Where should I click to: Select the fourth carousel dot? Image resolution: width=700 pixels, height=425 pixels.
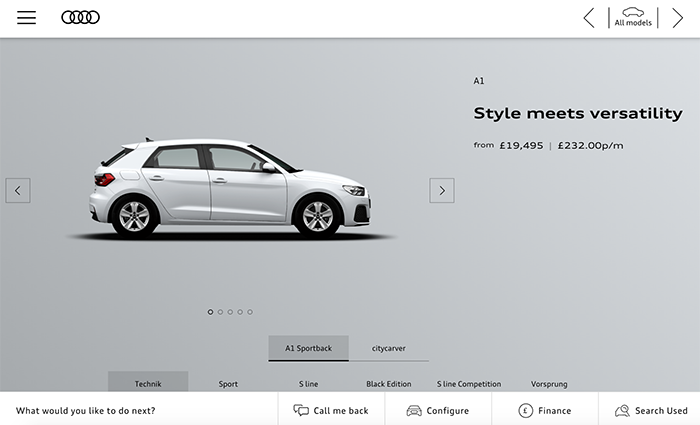(240, 312)
